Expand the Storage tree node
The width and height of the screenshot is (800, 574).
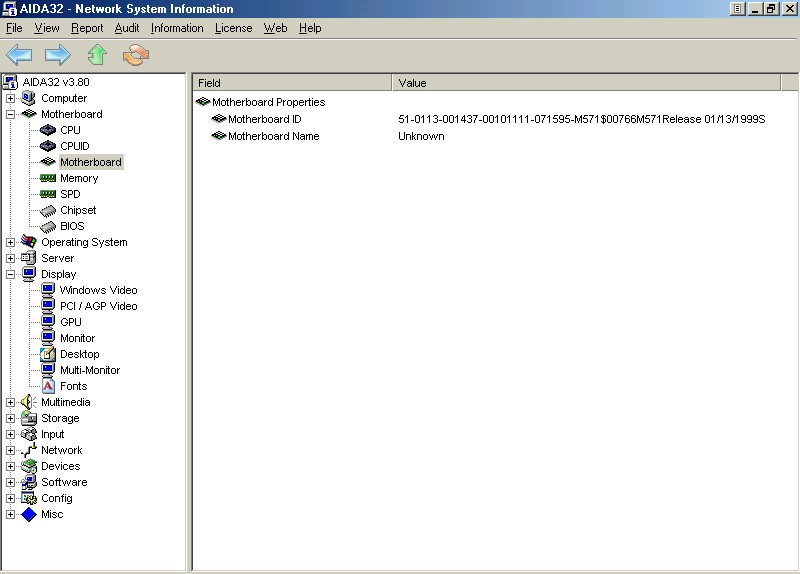(10, 418)
